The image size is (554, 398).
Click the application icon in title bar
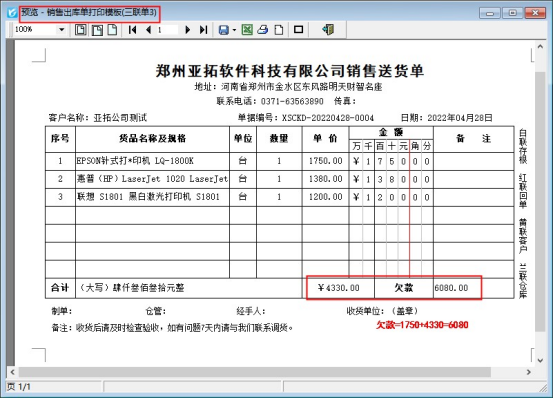coord(12,13)
